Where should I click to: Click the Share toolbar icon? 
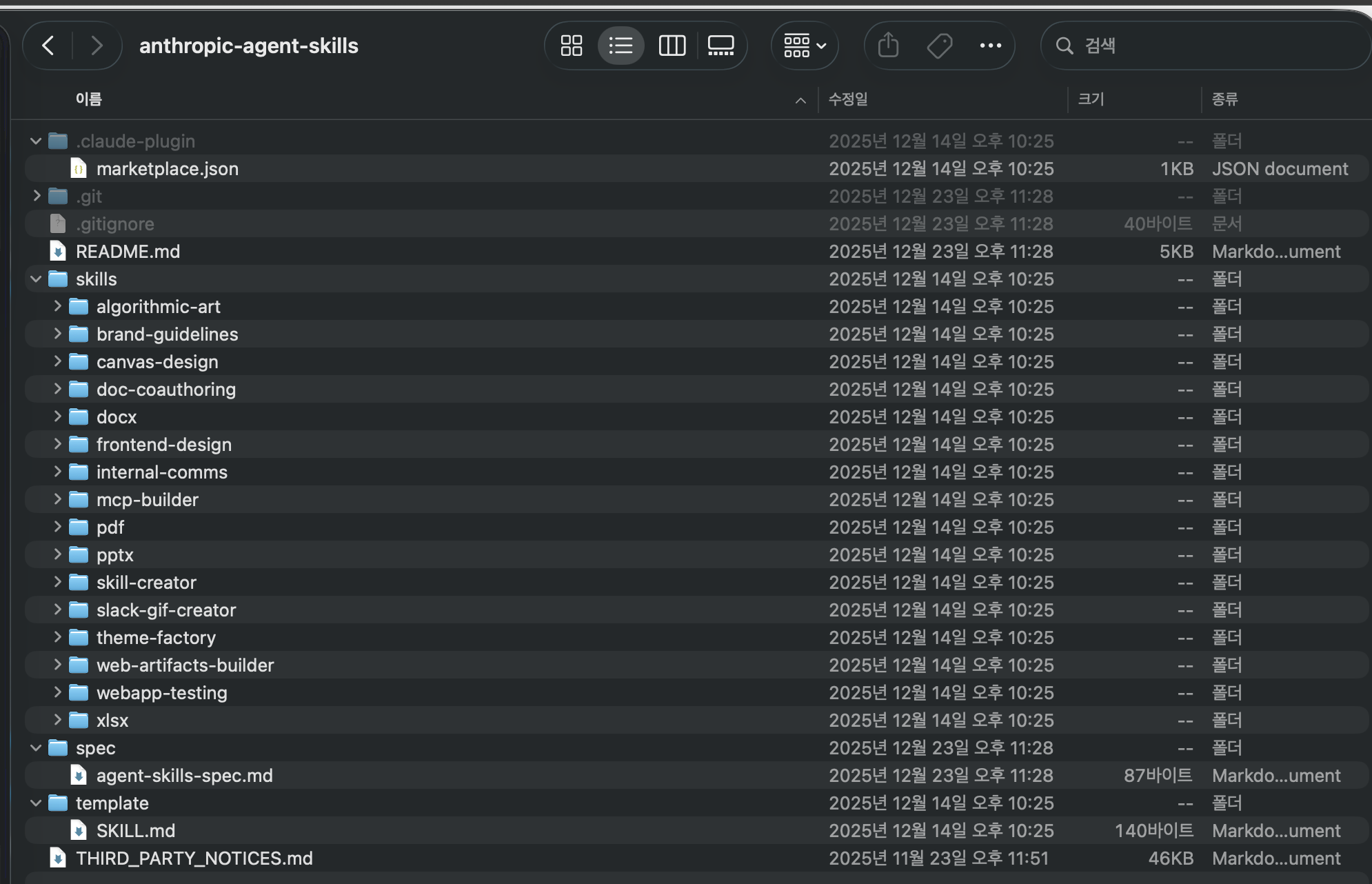[889, 46]
